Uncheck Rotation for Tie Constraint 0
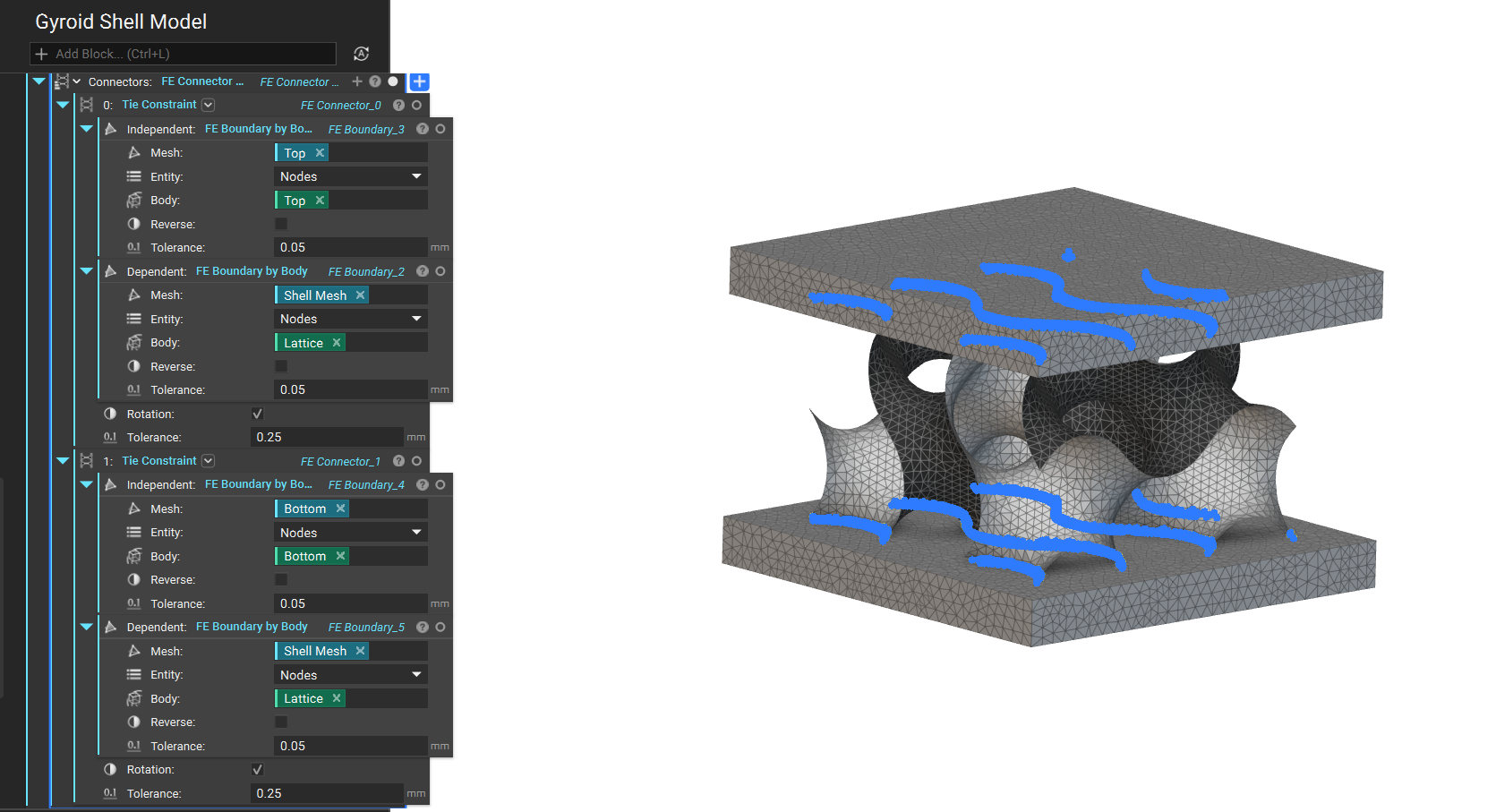Viewport: 1496px width, 812px height. click(x=258, y=414)
